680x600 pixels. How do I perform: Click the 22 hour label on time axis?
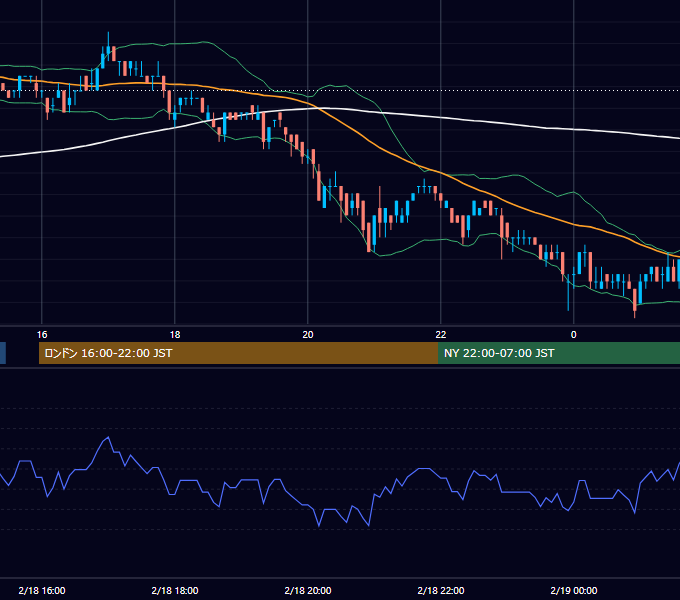[441, 335]
